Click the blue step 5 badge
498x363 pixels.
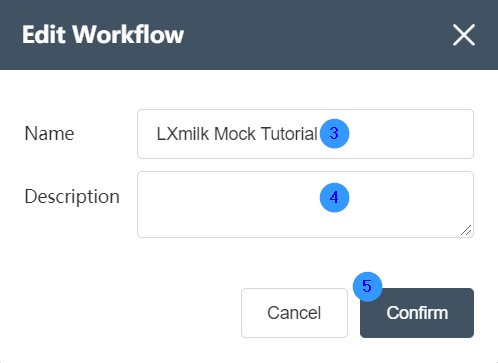pos(367,287)
